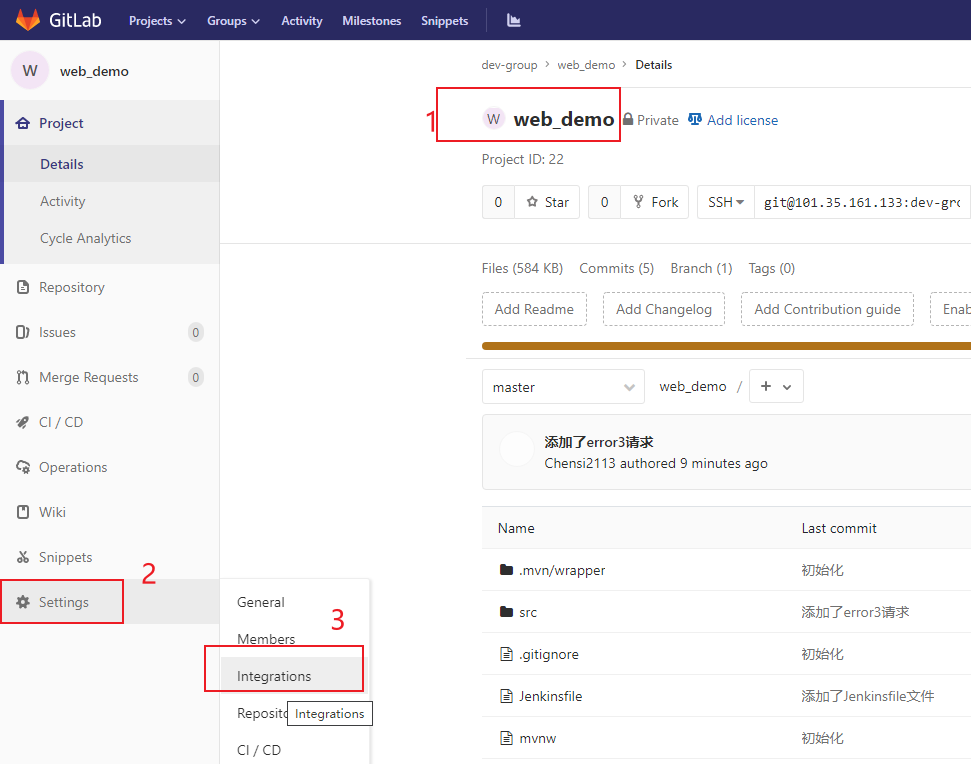Open the 添加了error3请求 commit title
This screenshot has width=971, height=764.
pyautogui.click(x=598, y=442)
